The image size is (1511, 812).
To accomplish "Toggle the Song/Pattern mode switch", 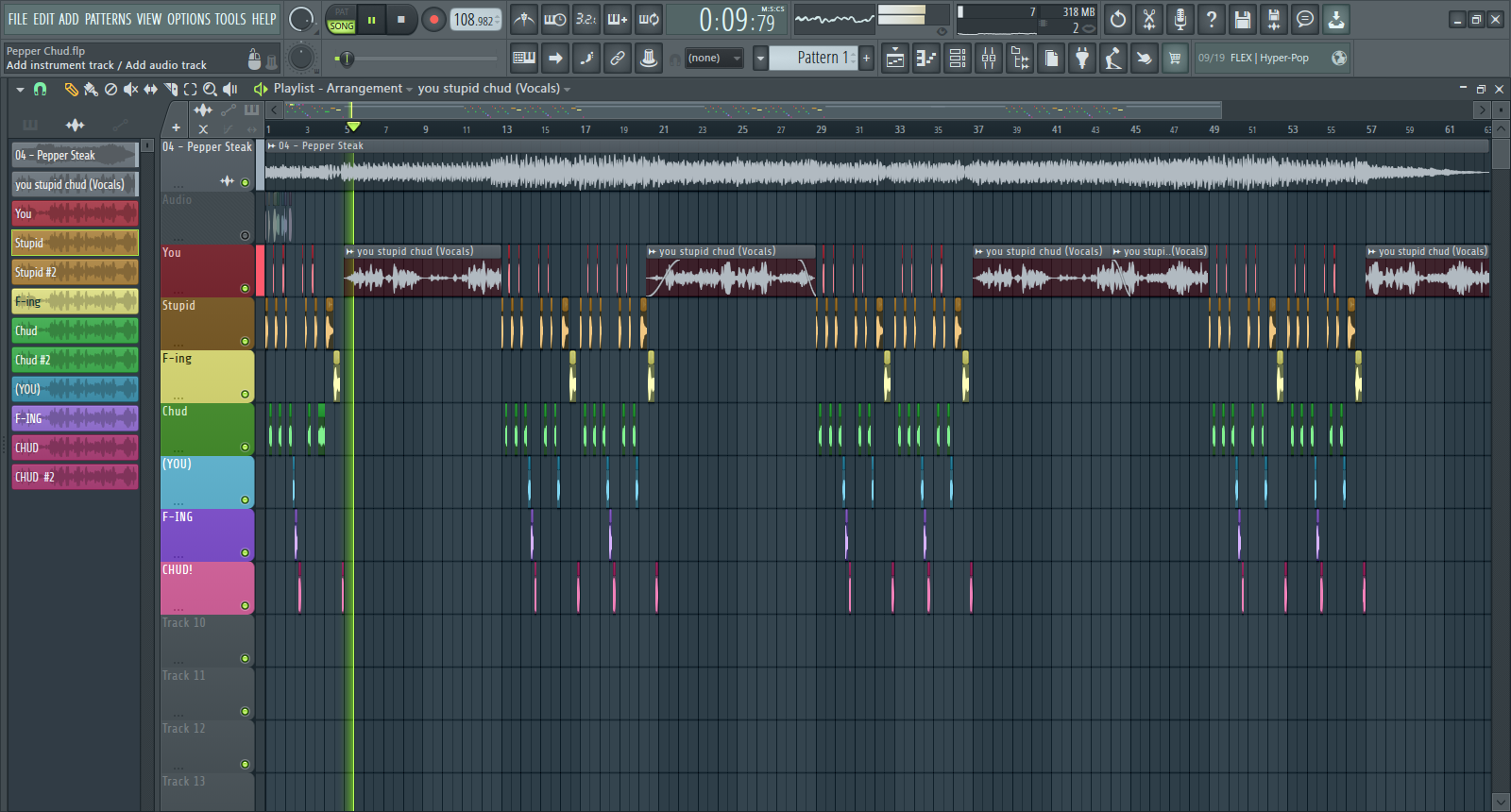I will point(341,20).
